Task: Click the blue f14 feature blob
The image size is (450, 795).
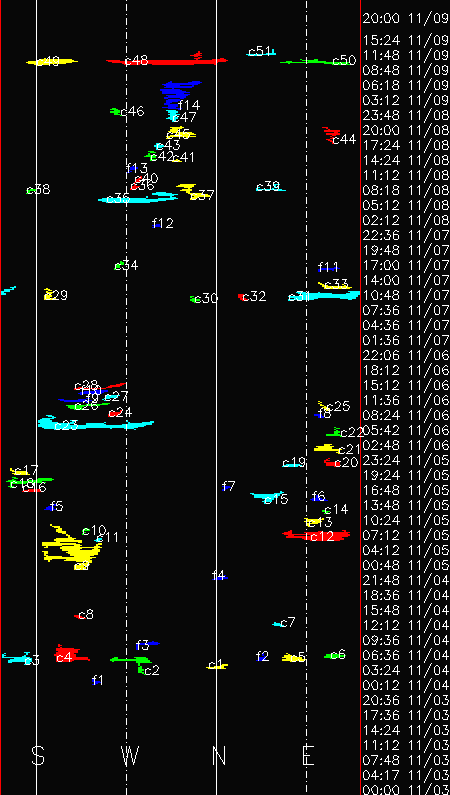Action: (x=179, y=94)
